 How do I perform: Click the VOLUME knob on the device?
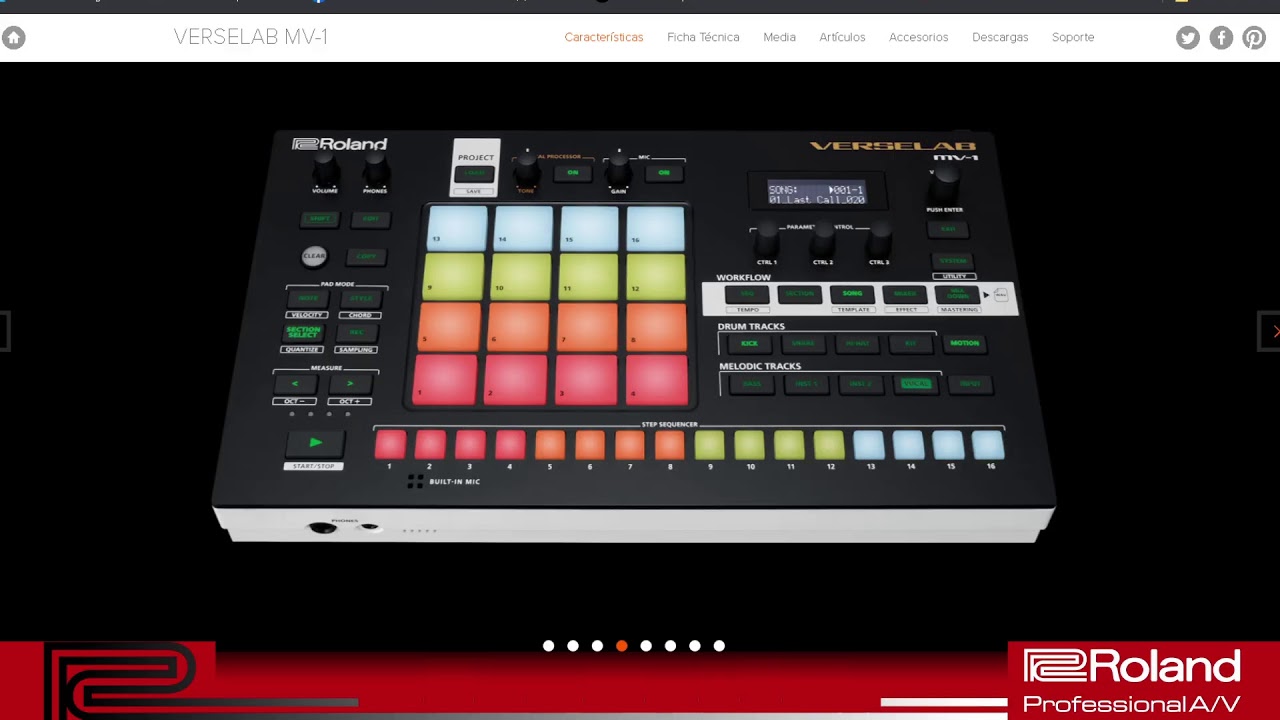point(325,170)
